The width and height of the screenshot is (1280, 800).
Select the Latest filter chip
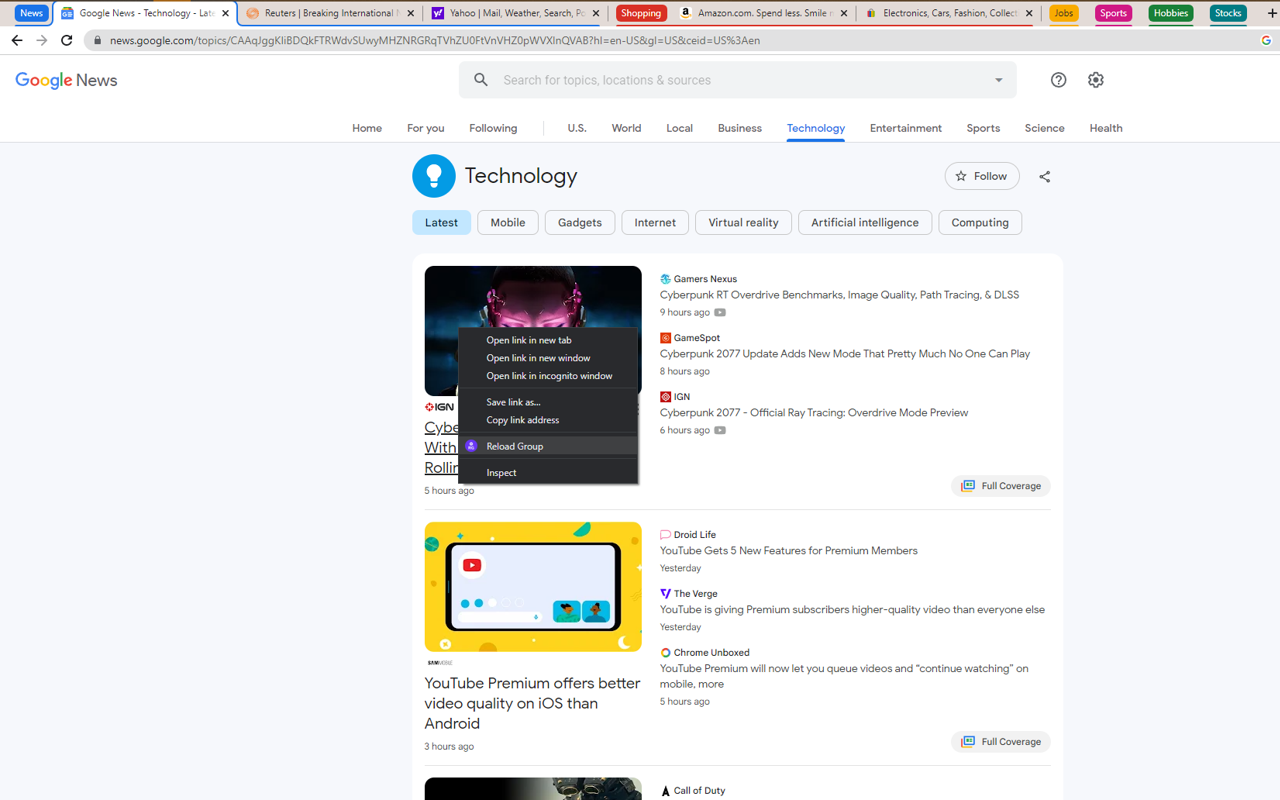point(441,222)
